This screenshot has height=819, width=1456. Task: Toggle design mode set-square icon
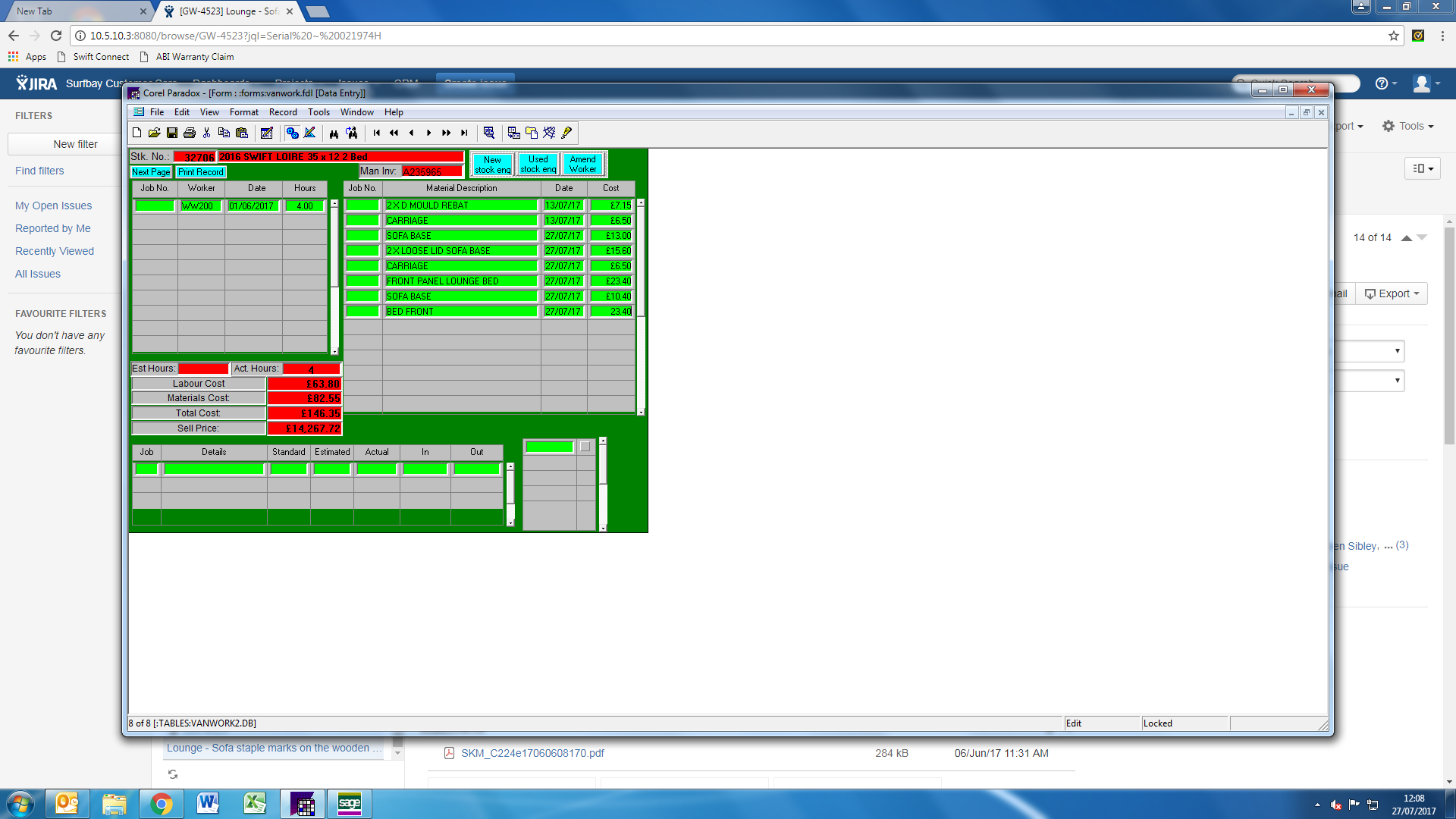[x=309, y=133]
